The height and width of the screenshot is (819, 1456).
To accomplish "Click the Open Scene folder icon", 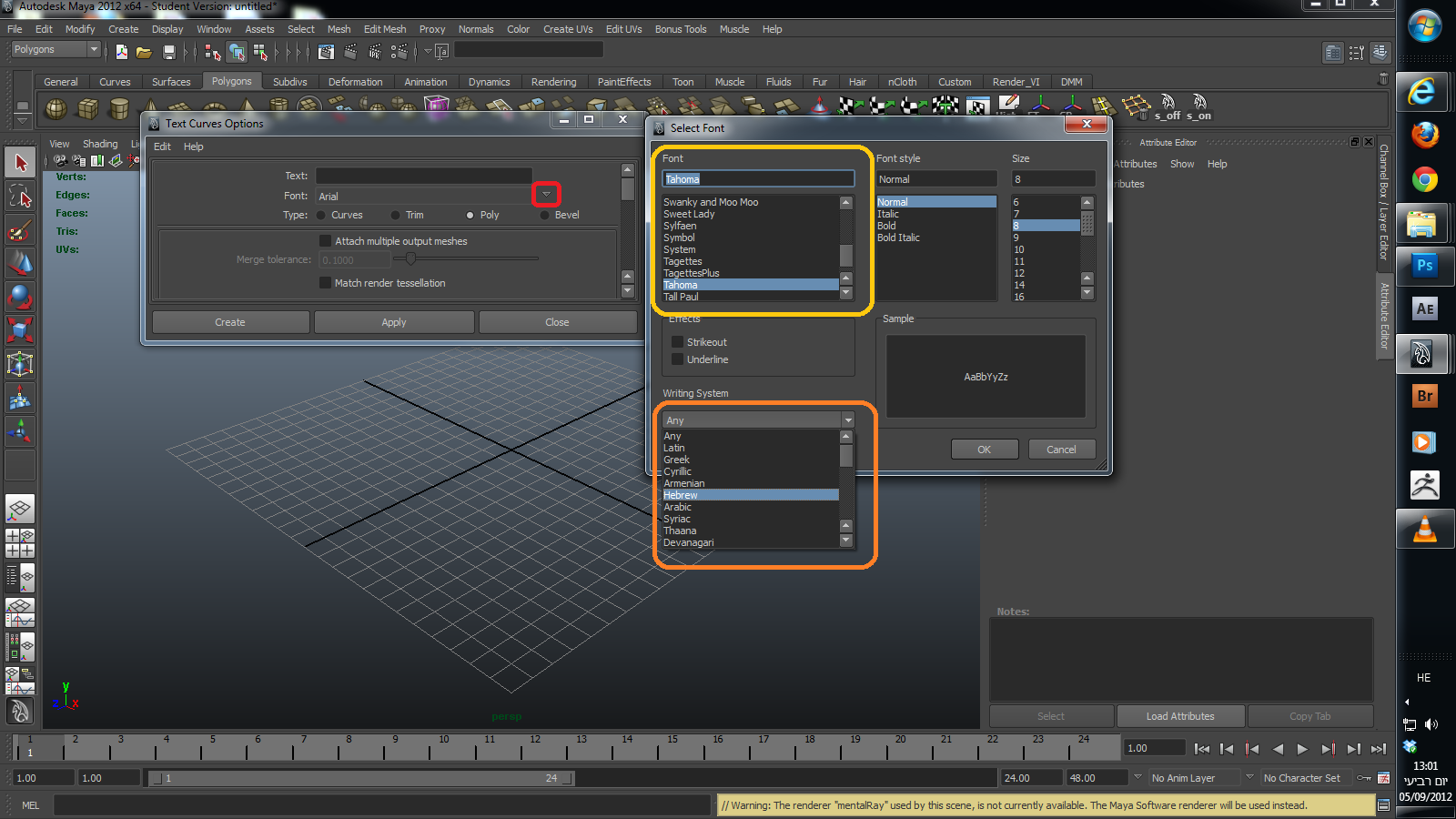I will pyautogui.click(x=144, y=52).
